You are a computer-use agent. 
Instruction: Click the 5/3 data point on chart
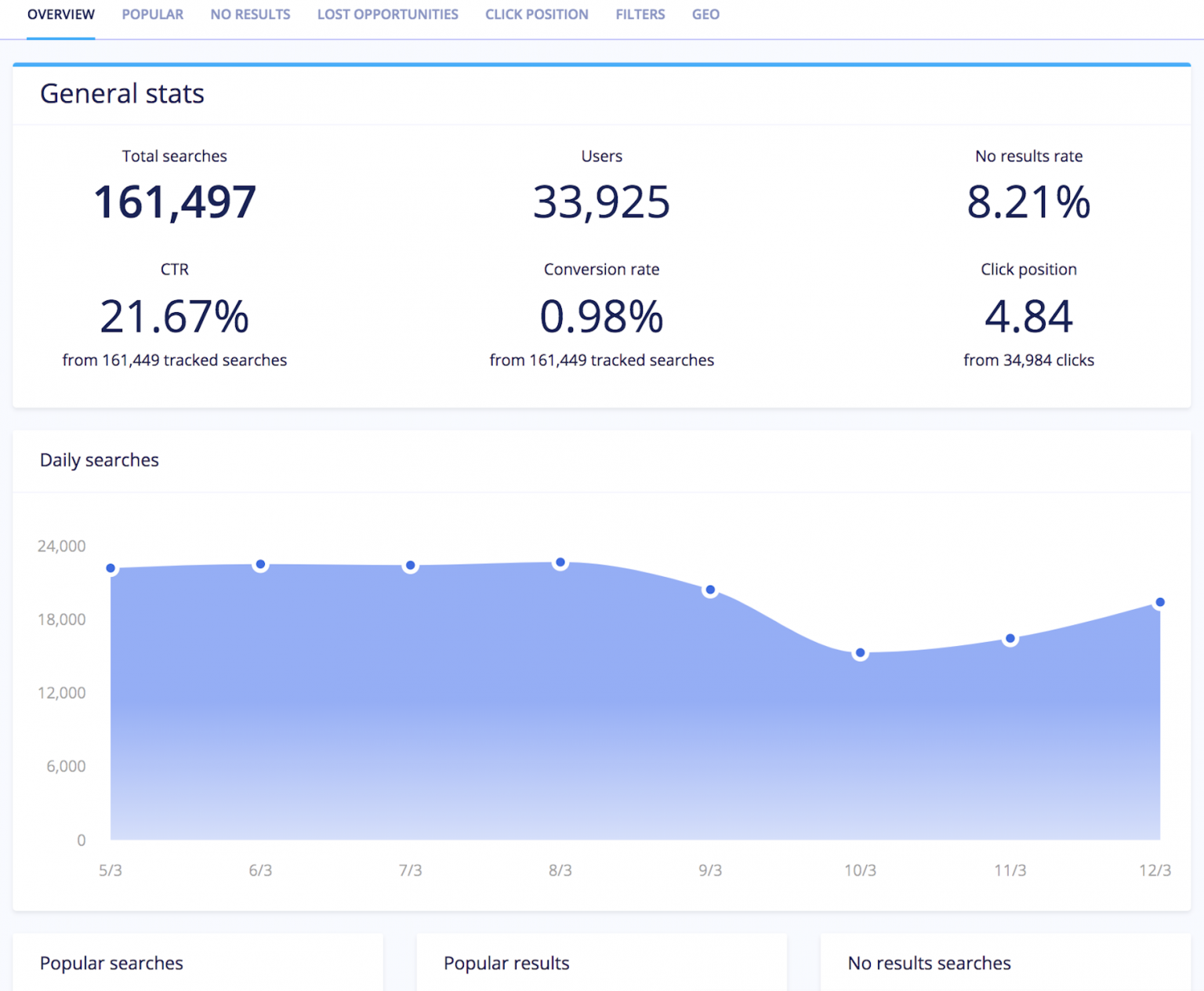tap(111, 568)
